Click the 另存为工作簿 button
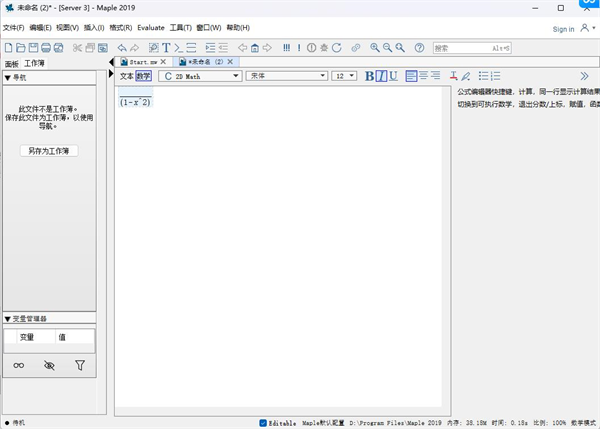Image resolution: width=600 pixels, height=429 pixels. coord(49,151)
